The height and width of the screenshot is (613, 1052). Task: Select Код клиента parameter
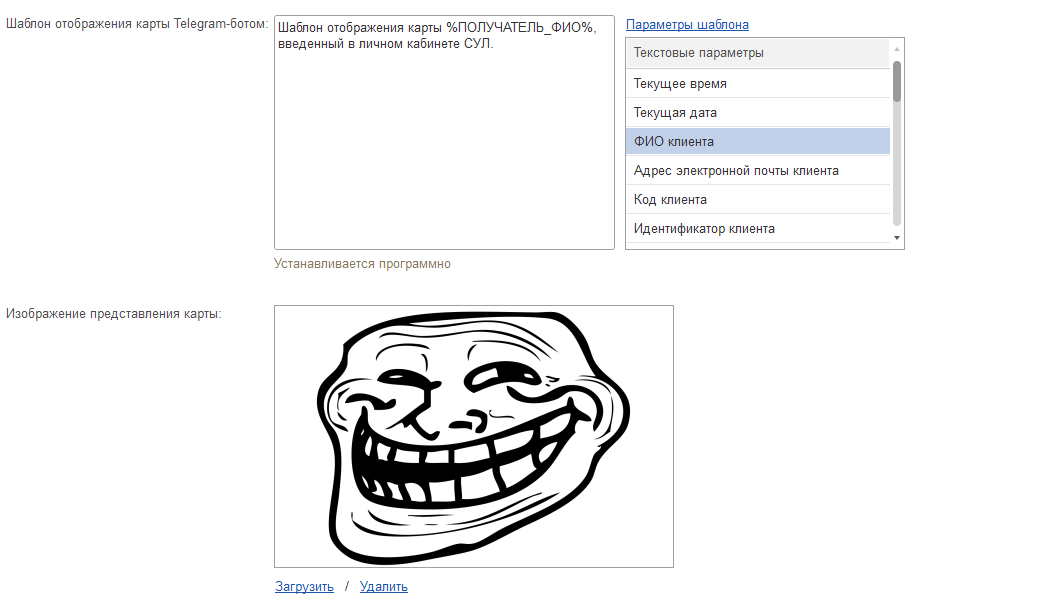pyautogui.click(x=758, y=199)
